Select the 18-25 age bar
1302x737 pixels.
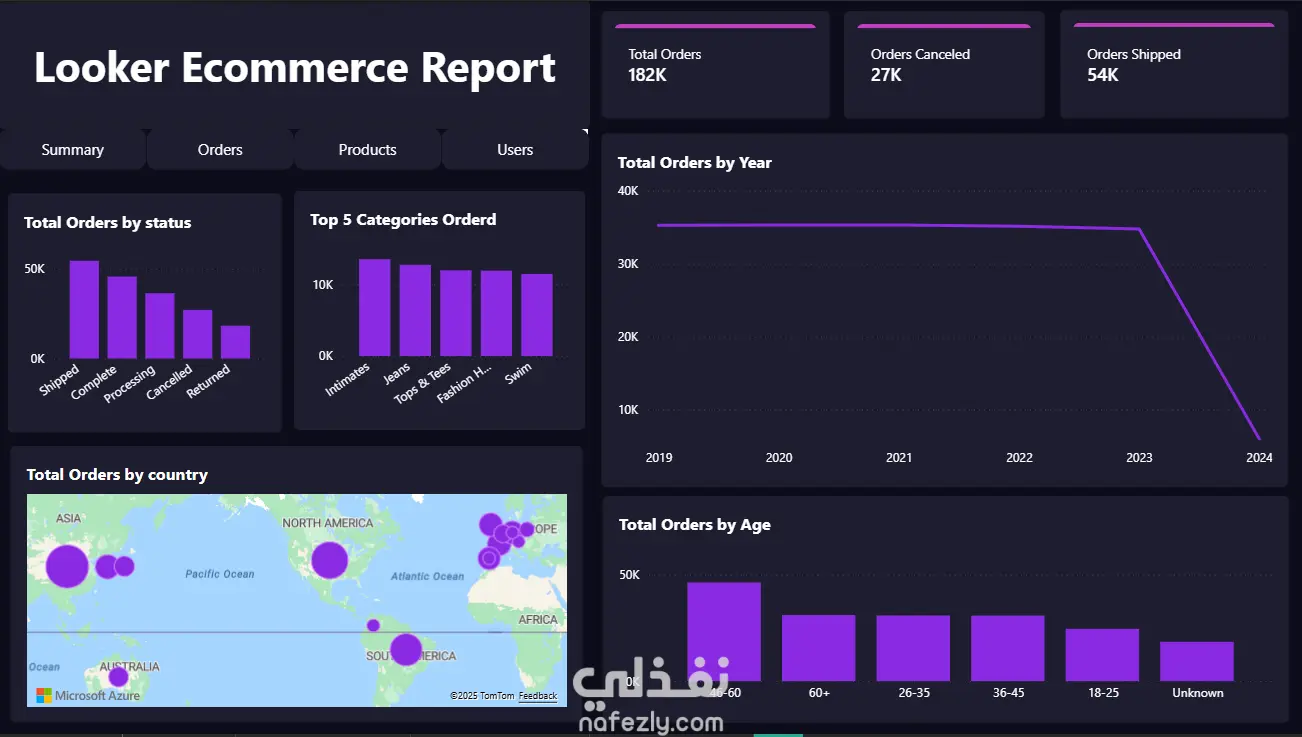pos(1102,655)
